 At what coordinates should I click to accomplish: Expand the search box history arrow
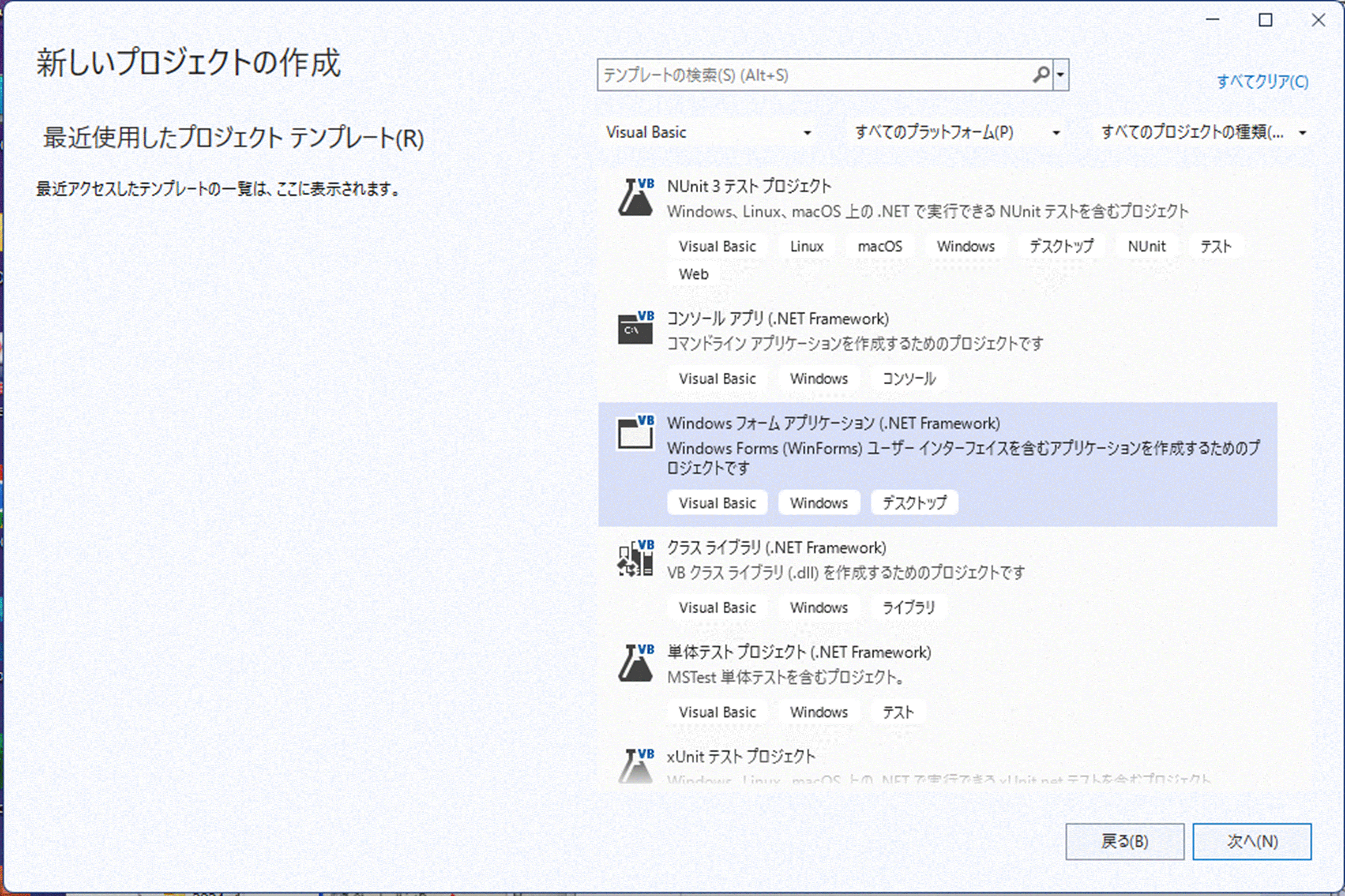tap(1061, 75)
